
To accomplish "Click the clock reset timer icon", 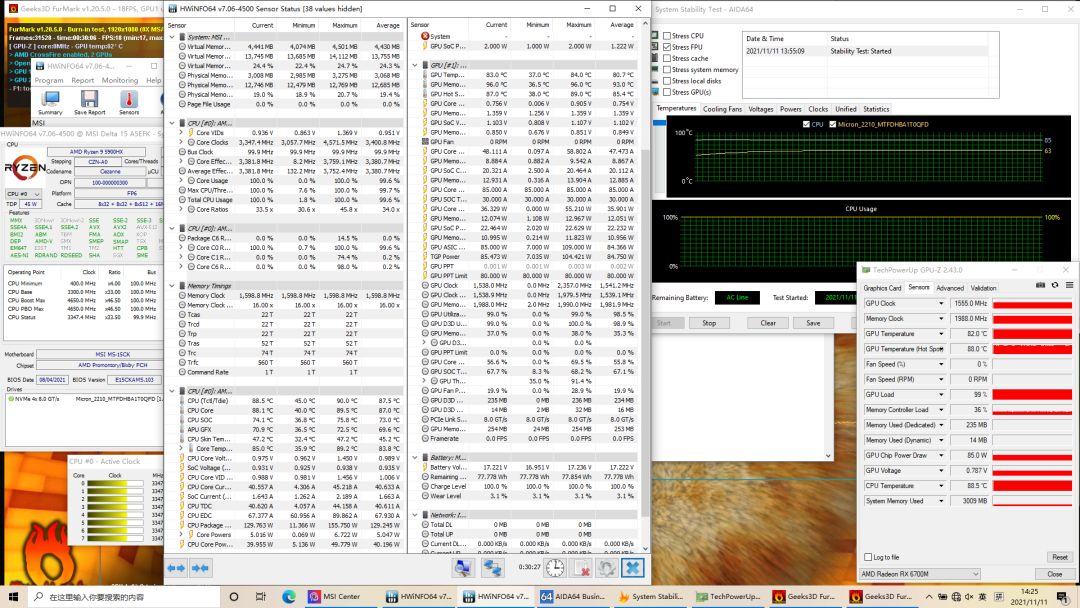I will [555, 568].
